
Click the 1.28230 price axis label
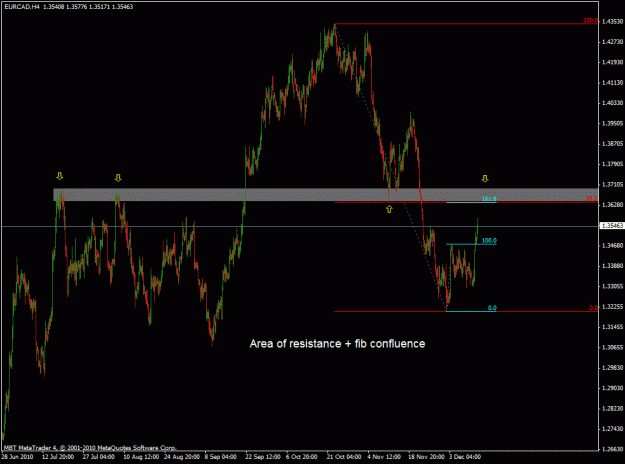(x=612, y=408)
